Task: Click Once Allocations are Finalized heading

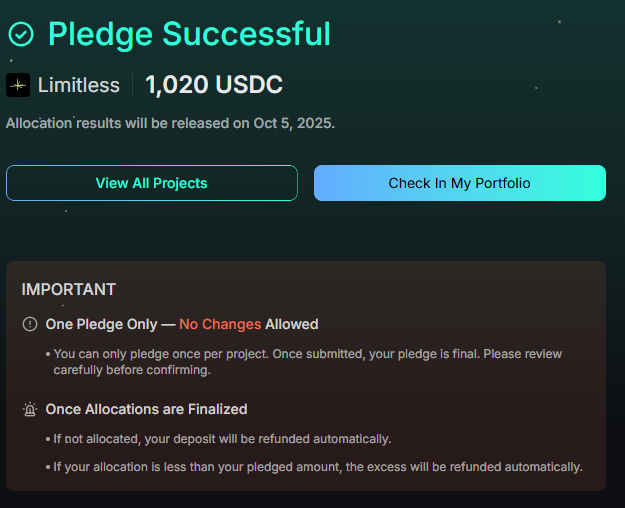Action: click(146, 410)
